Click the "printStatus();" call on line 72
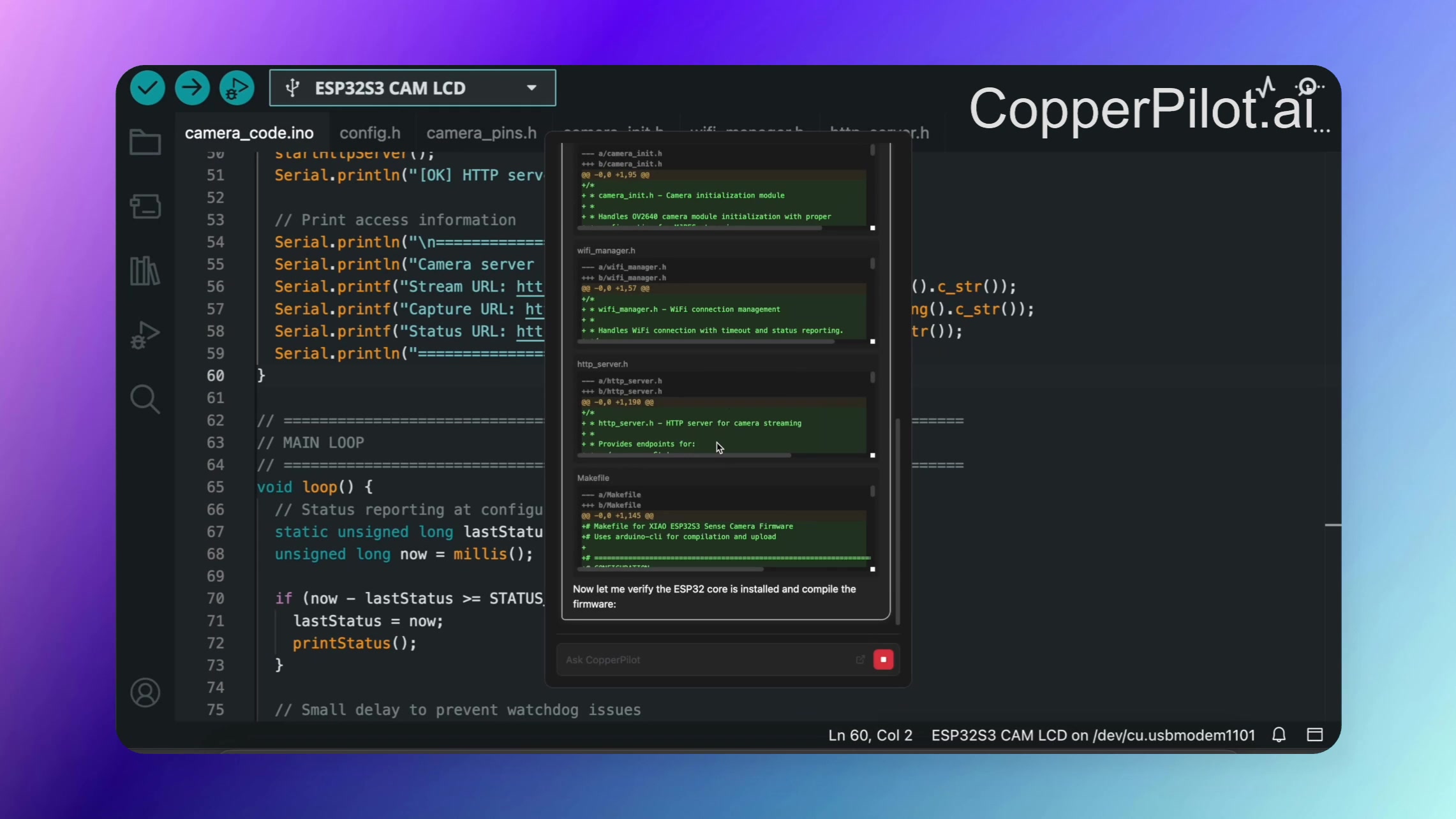This screenshot has width=1456, height=819. [x=355, y=643]
